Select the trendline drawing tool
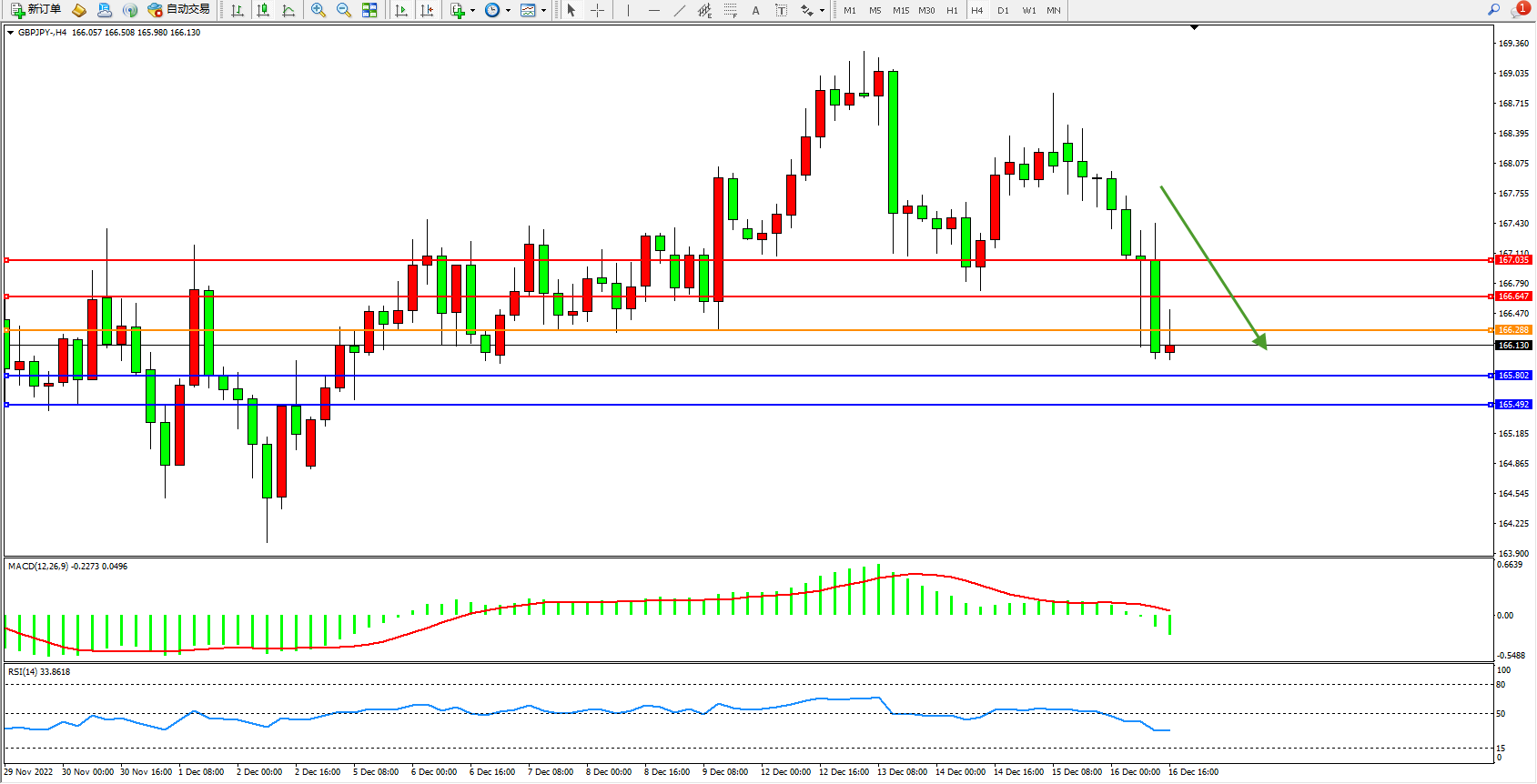This screenshot has width=1537, height=784. click(x=679, y=10)
